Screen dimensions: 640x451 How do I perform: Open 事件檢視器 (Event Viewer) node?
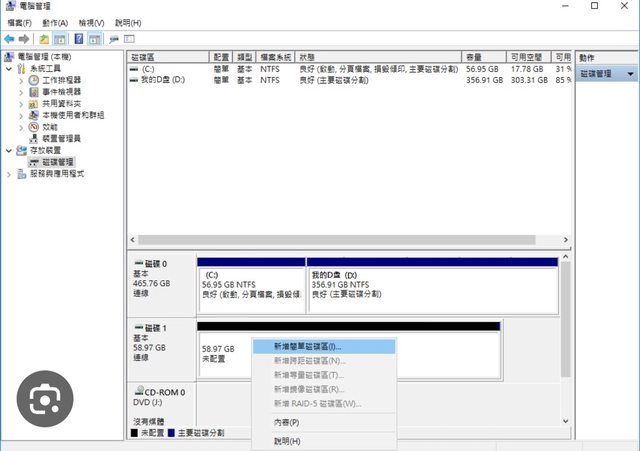tap(60, 92)
